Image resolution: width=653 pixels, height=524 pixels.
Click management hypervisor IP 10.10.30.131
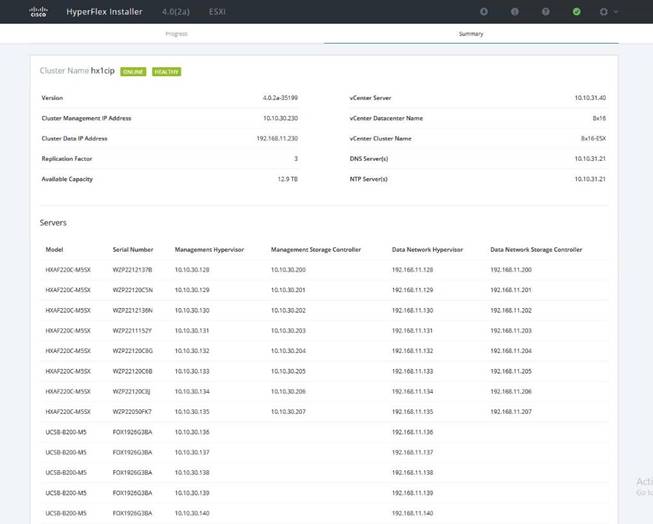pos(192,331)
